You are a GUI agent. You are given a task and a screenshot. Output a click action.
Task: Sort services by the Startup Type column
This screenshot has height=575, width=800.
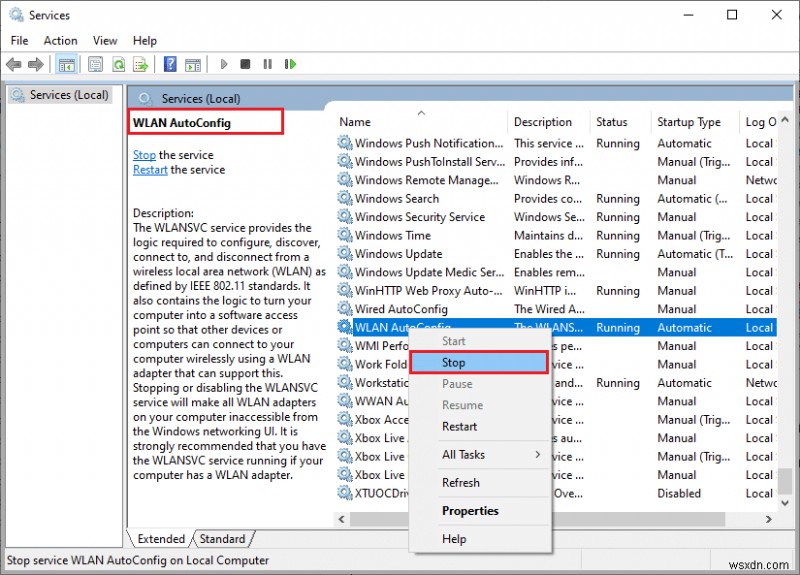point(688,122)
